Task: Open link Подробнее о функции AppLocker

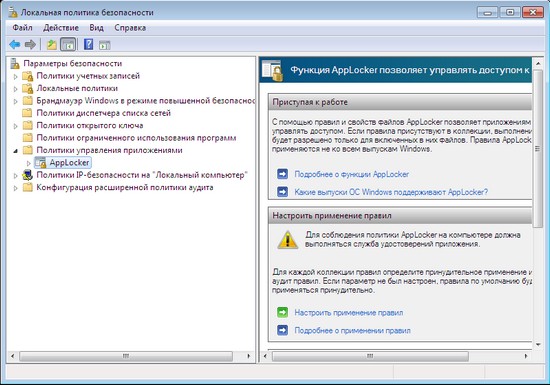Action: pos(351,174)
